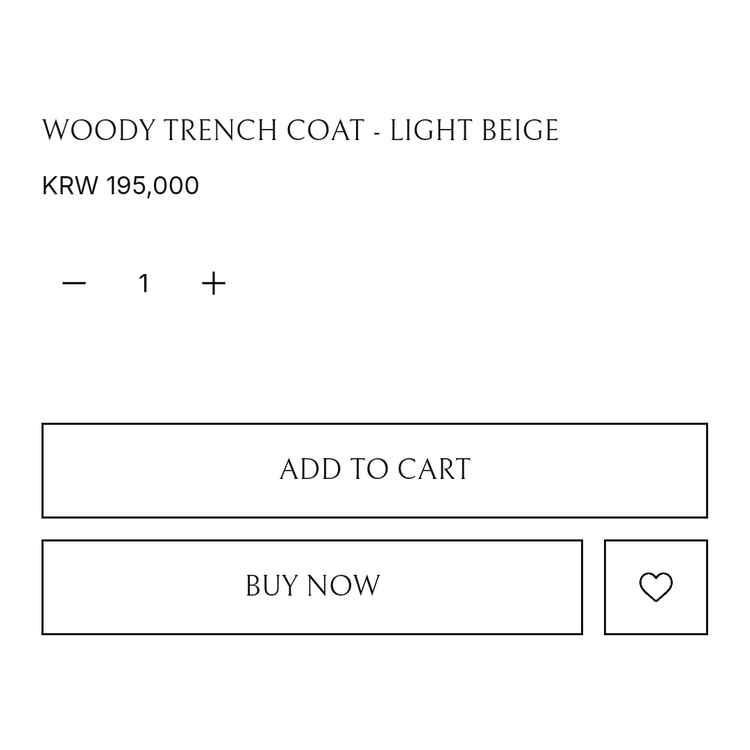The width and height of the screenshot is (750, 750).
Task: Click the quantity field showing 1
Action: coord(144,284)
